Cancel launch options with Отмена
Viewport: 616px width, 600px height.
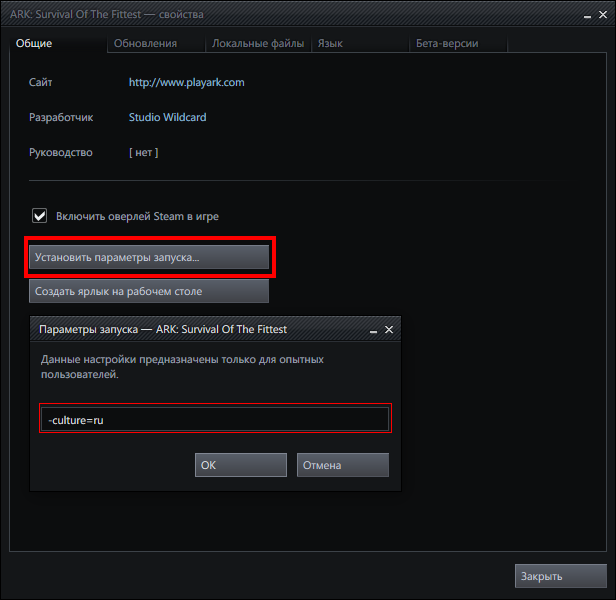[343, 465]
